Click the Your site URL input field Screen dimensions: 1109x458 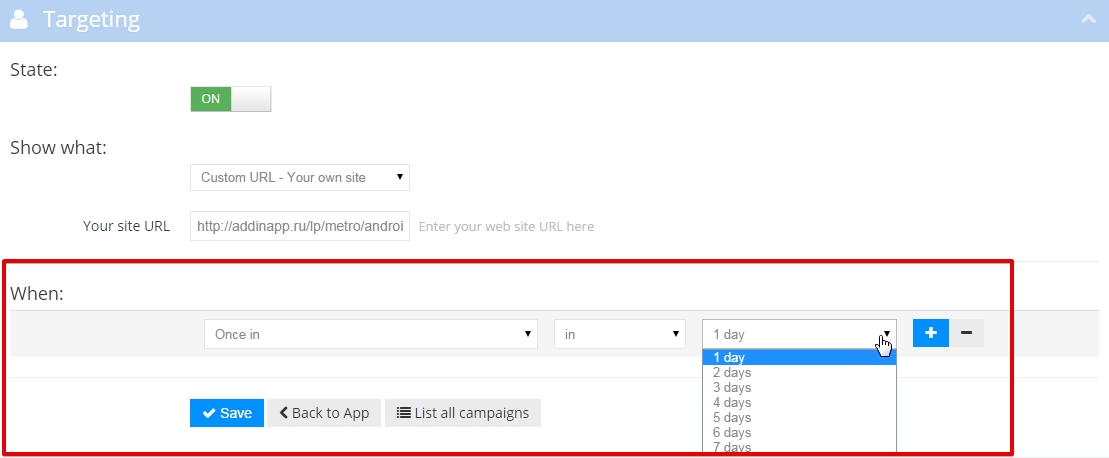click(300, 226)
